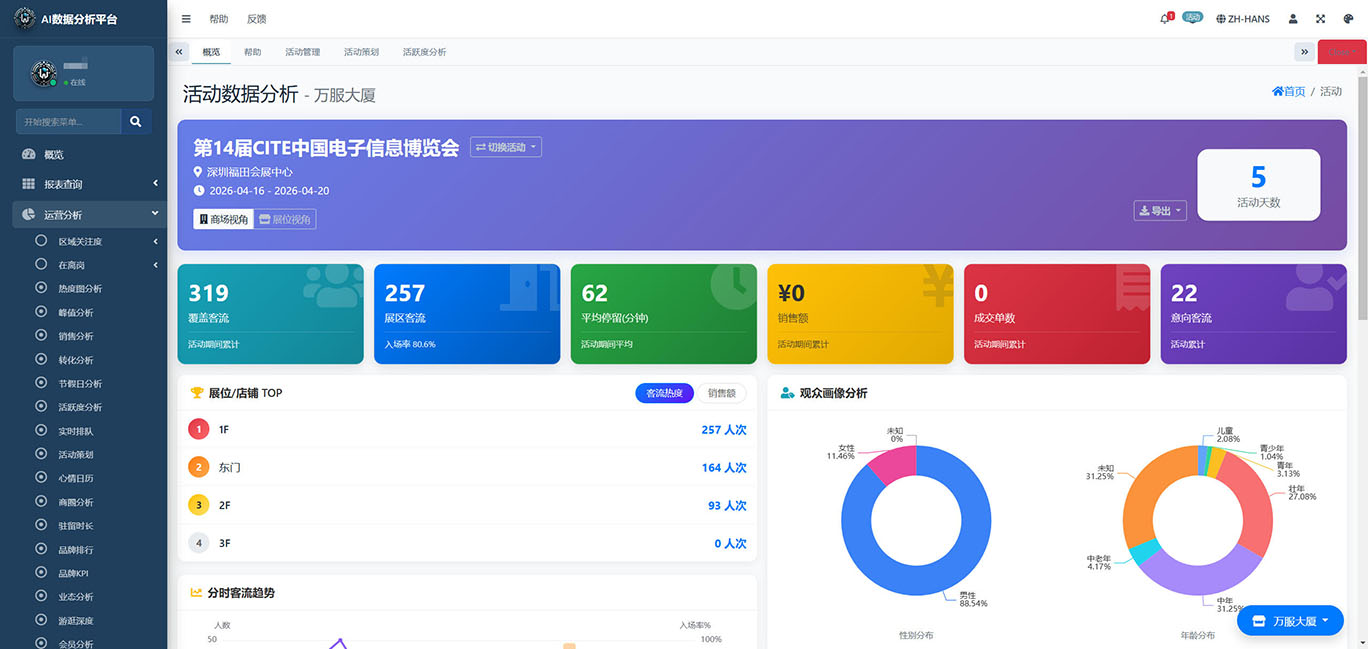This screenshot has width=1368, height=649.
Task: Click the sidebar search magnifier button
Action: 135,121
